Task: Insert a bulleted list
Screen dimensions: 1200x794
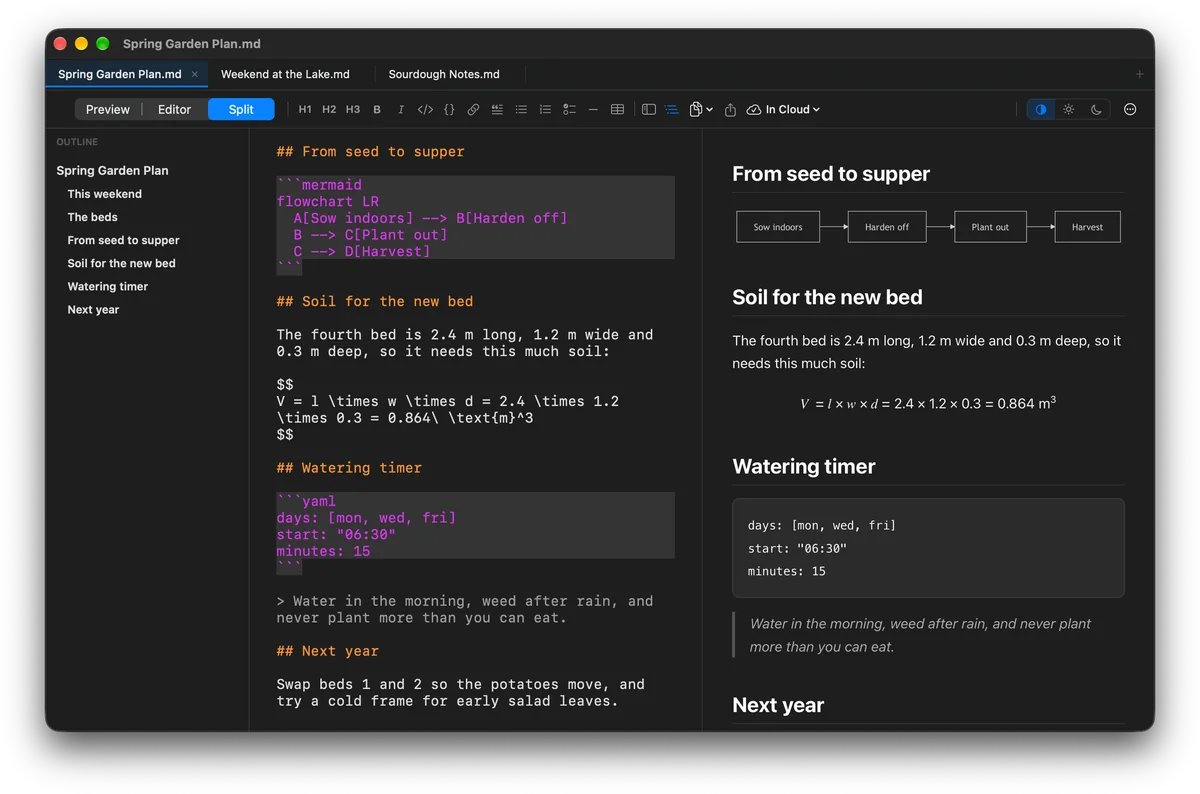Action: 521,110
